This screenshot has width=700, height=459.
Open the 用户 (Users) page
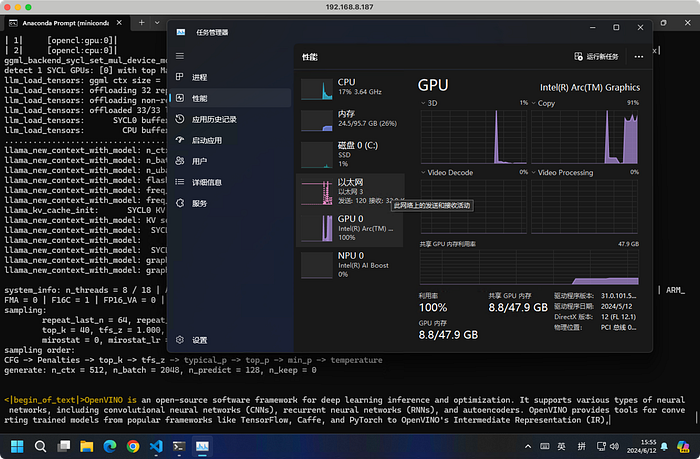pyautogui.click(x=230, y=161)
